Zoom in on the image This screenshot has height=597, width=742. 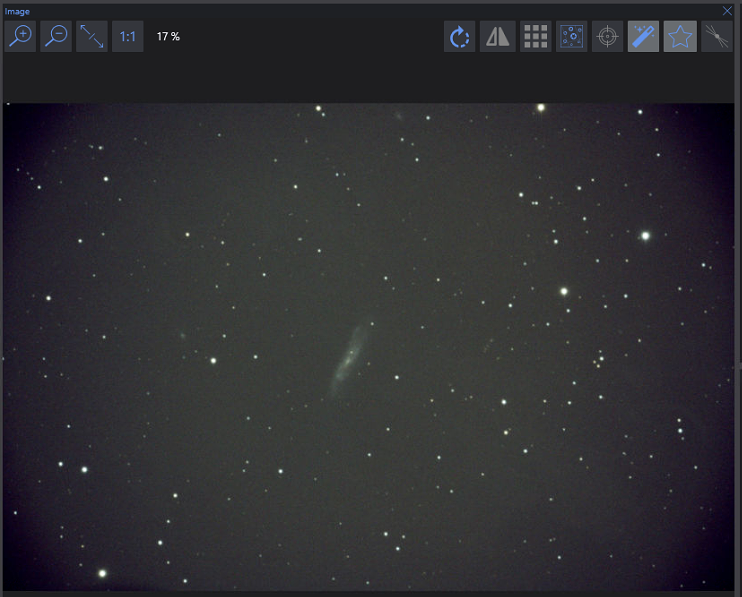coord(20,36)
